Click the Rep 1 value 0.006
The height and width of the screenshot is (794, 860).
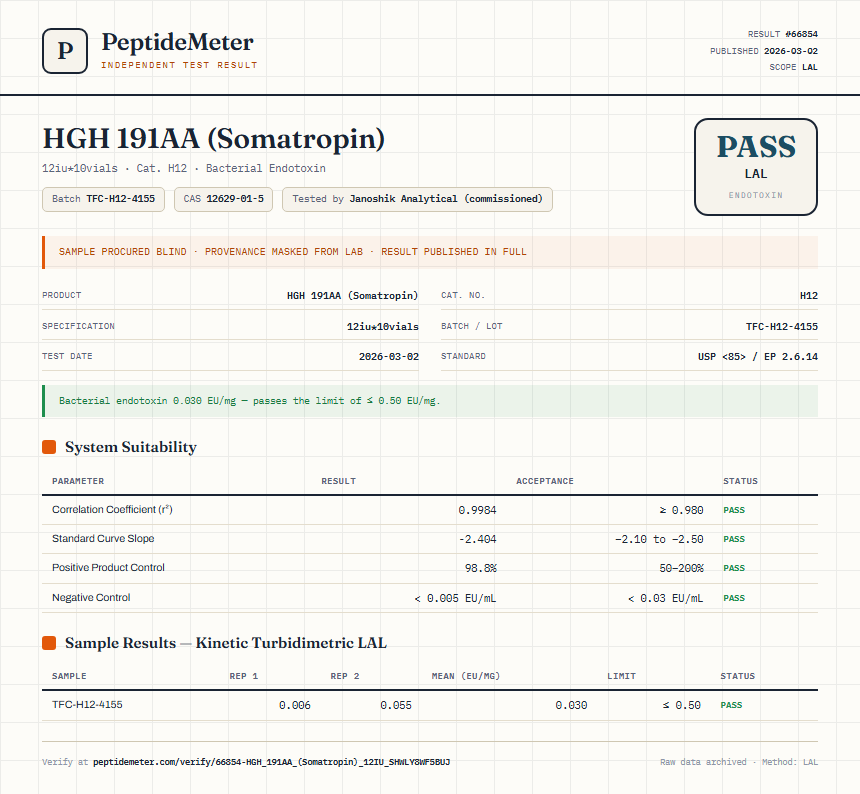coord(295,705)
